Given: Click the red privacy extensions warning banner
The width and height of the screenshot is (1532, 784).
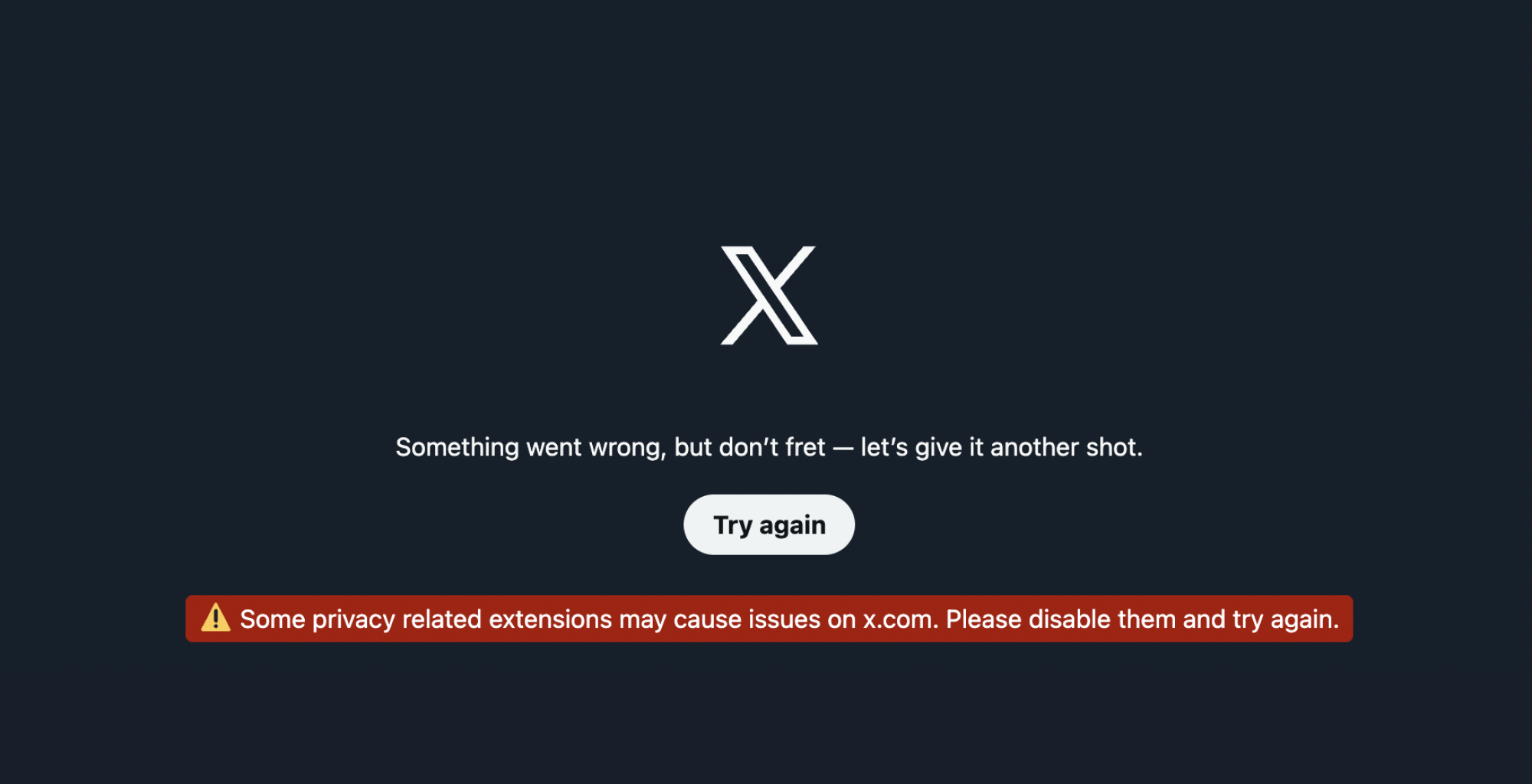Looking at the screenshot, I should pyautogui.click(x=769, y=619).
